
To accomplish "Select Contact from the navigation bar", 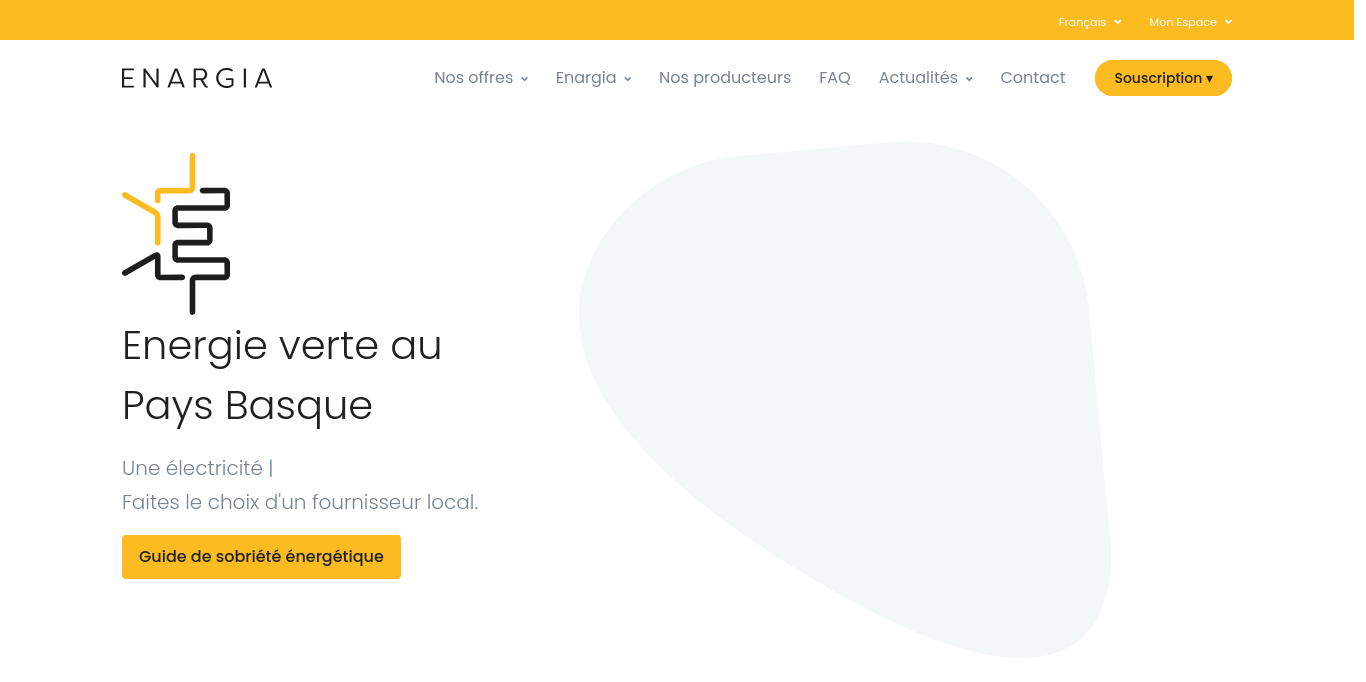I will (x=1032, y=77).
